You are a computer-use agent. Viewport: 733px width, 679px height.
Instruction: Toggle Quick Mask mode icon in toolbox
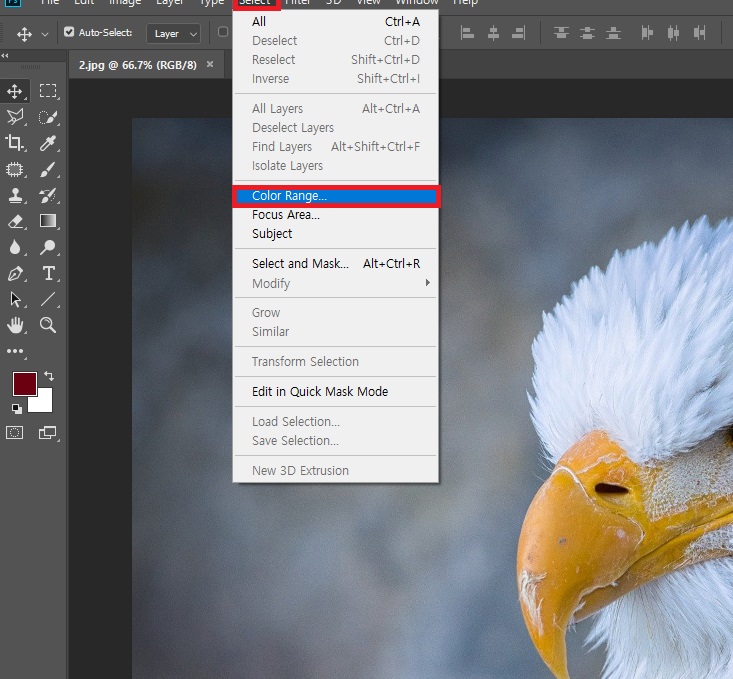pyautogui.click(x=14, y=433)
